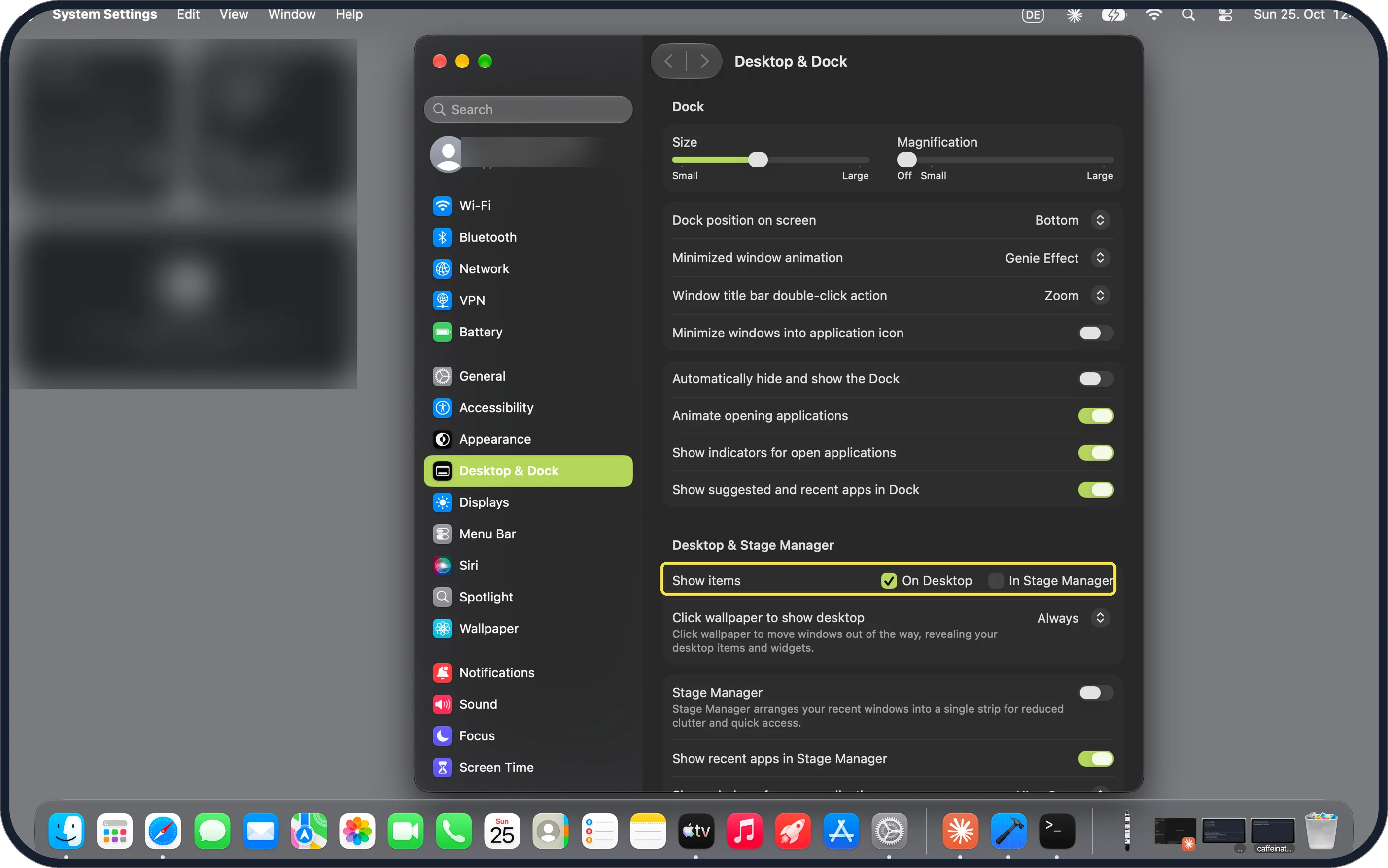The height and width of the screenshot is (868, 1388).
Task: Turn on the Stage Manager switch
Action: [1095, 693]
